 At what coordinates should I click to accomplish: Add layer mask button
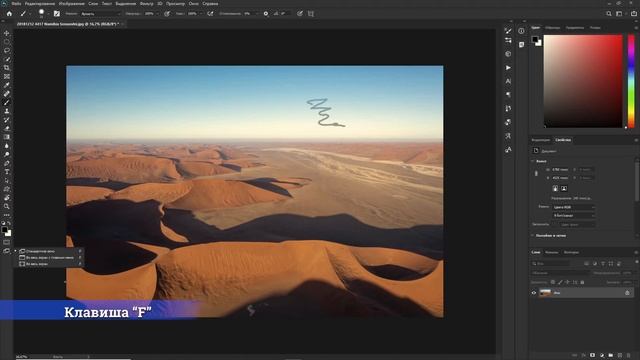[x=593, y=355]
